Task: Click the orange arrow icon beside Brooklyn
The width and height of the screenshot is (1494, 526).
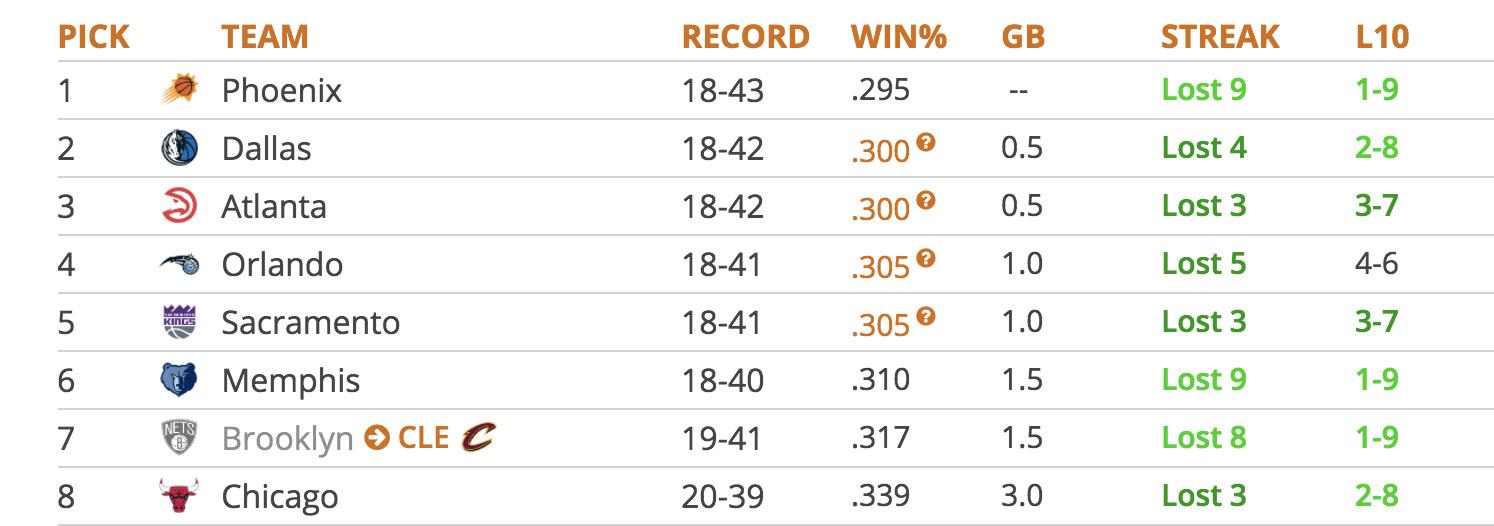Action: (x=376, y=438)
